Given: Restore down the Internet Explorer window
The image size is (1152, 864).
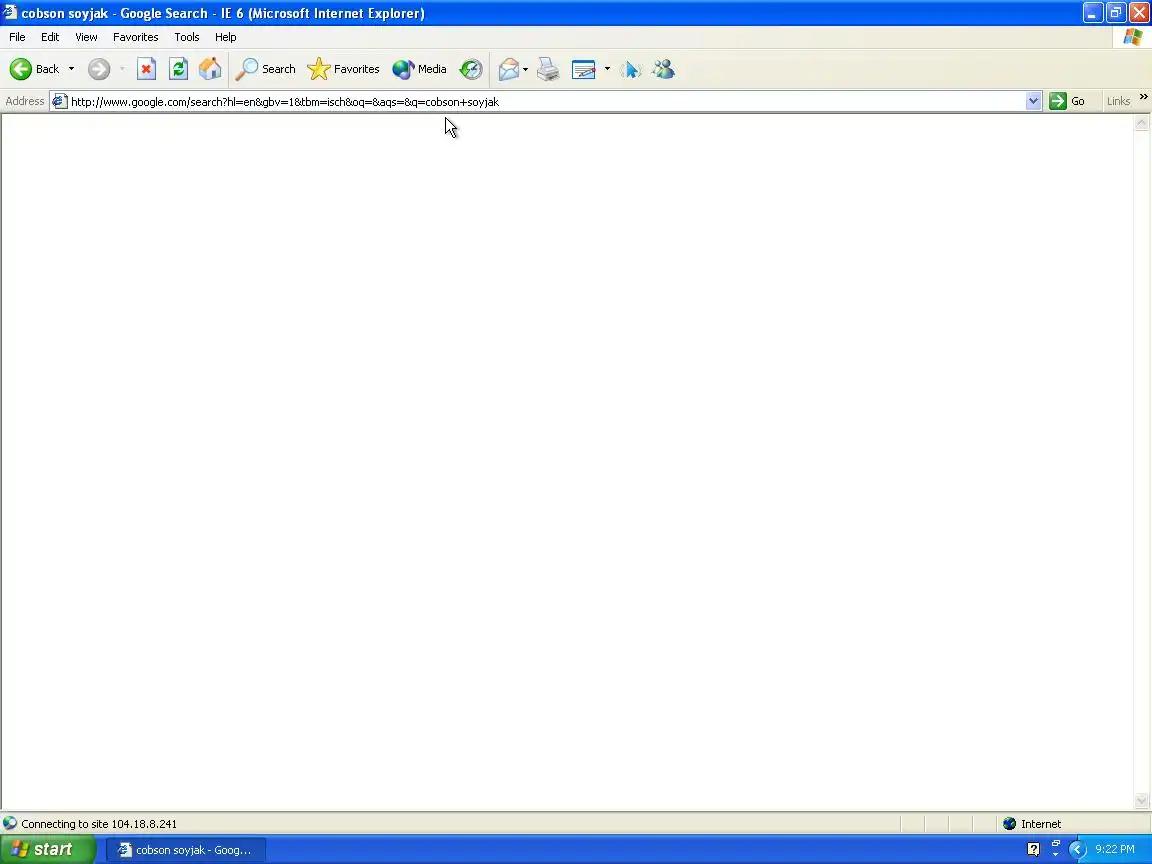Looking at the screenshot, I should 1116,12.
